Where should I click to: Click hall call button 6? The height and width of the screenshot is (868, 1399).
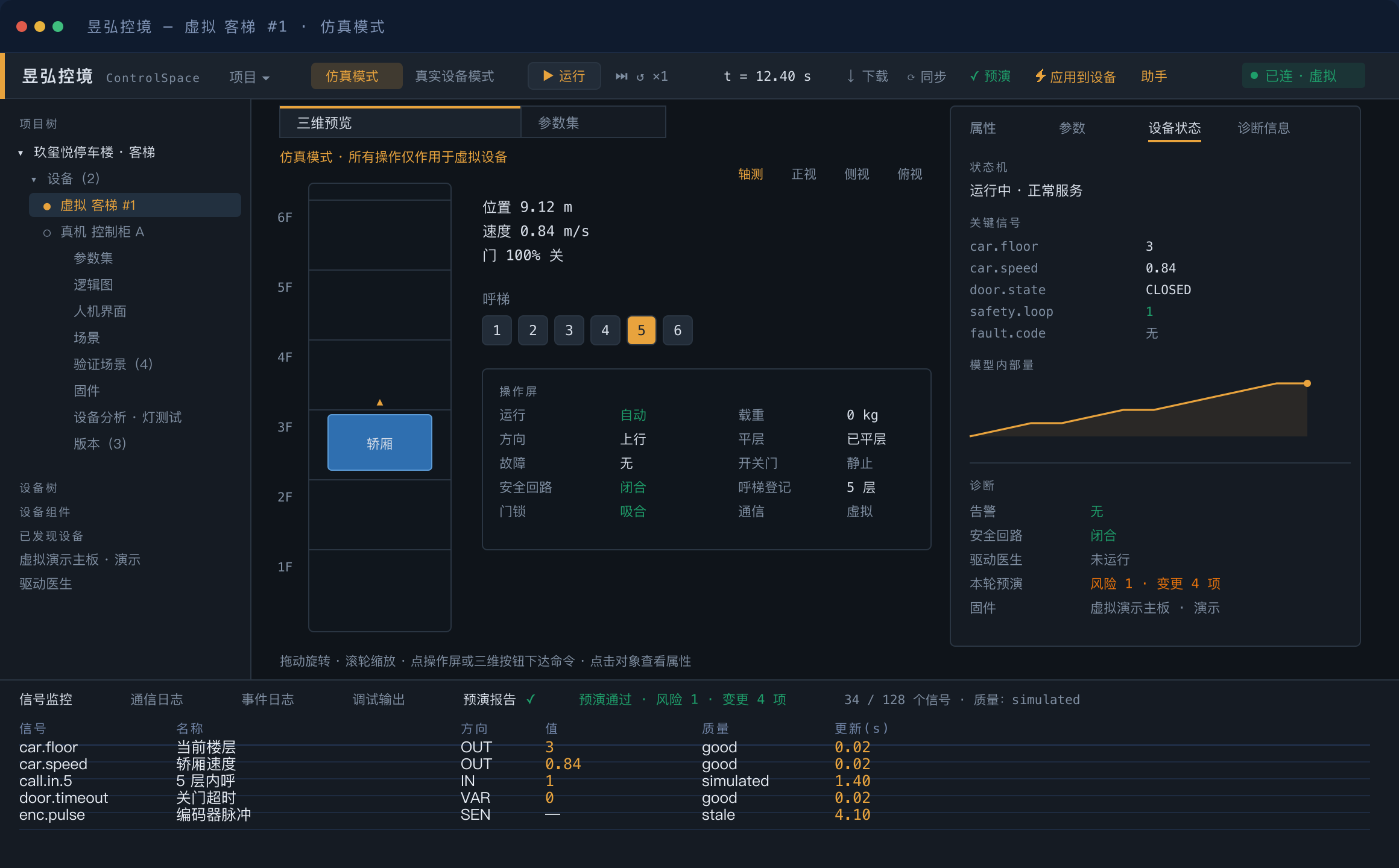click(678, 330)
